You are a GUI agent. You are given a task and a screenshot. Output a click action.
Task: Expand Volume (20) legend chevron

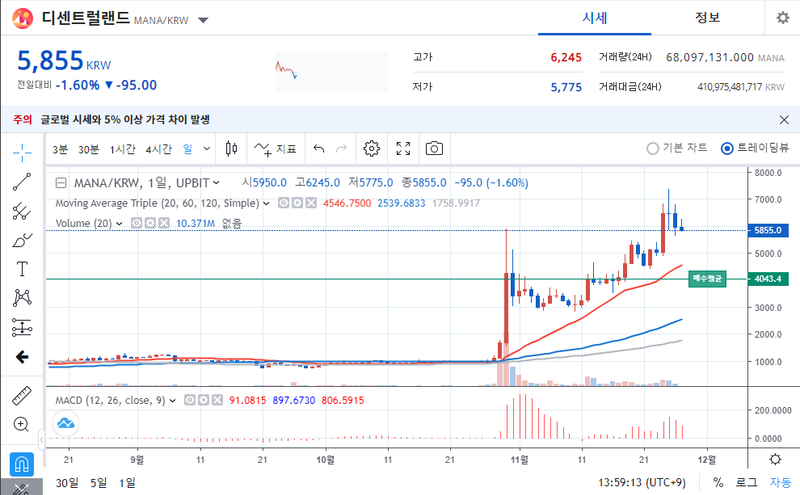point(119,224)
